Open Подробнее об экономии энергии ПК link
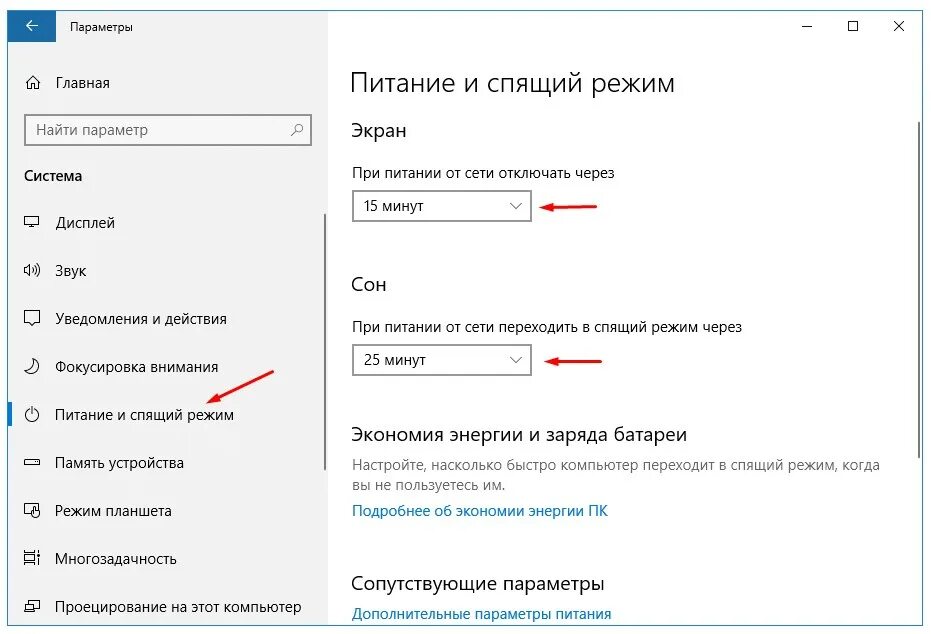This screenshot has height=634, width=931. [x=480, y=511]
